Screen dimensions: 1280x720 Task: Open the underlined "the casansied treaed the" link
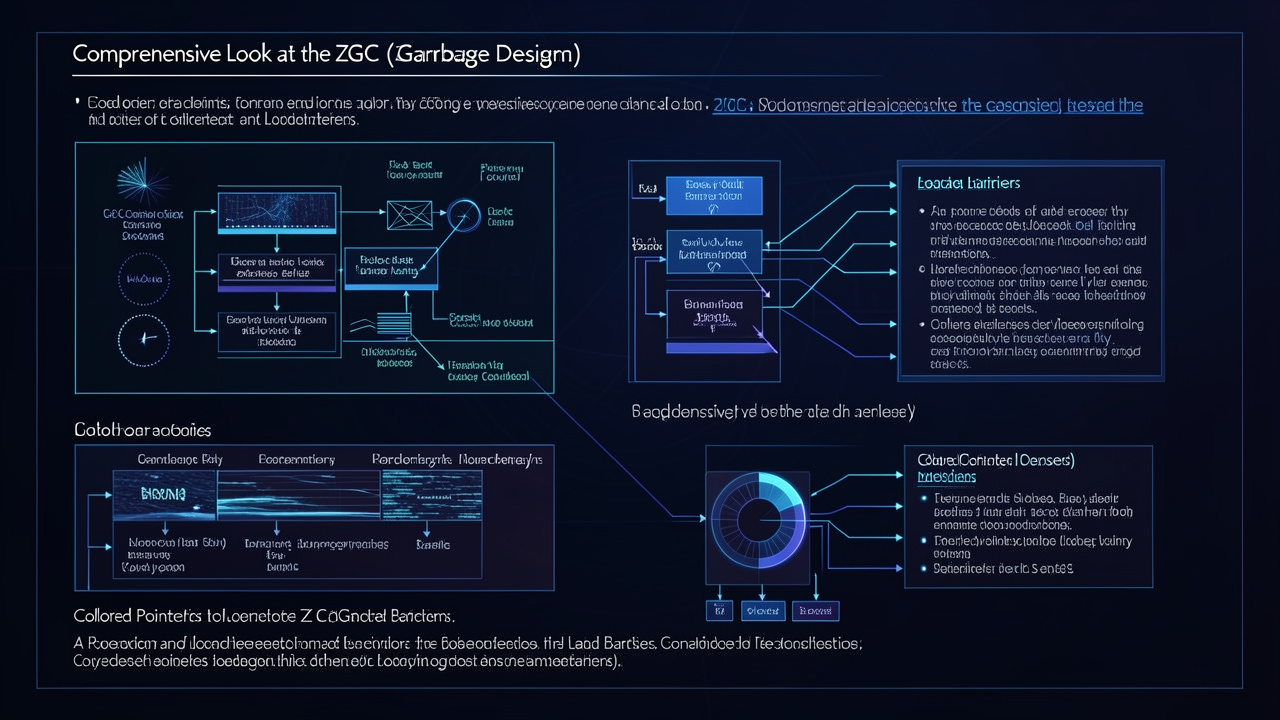pyautogui.click(x=1051, y=105)
